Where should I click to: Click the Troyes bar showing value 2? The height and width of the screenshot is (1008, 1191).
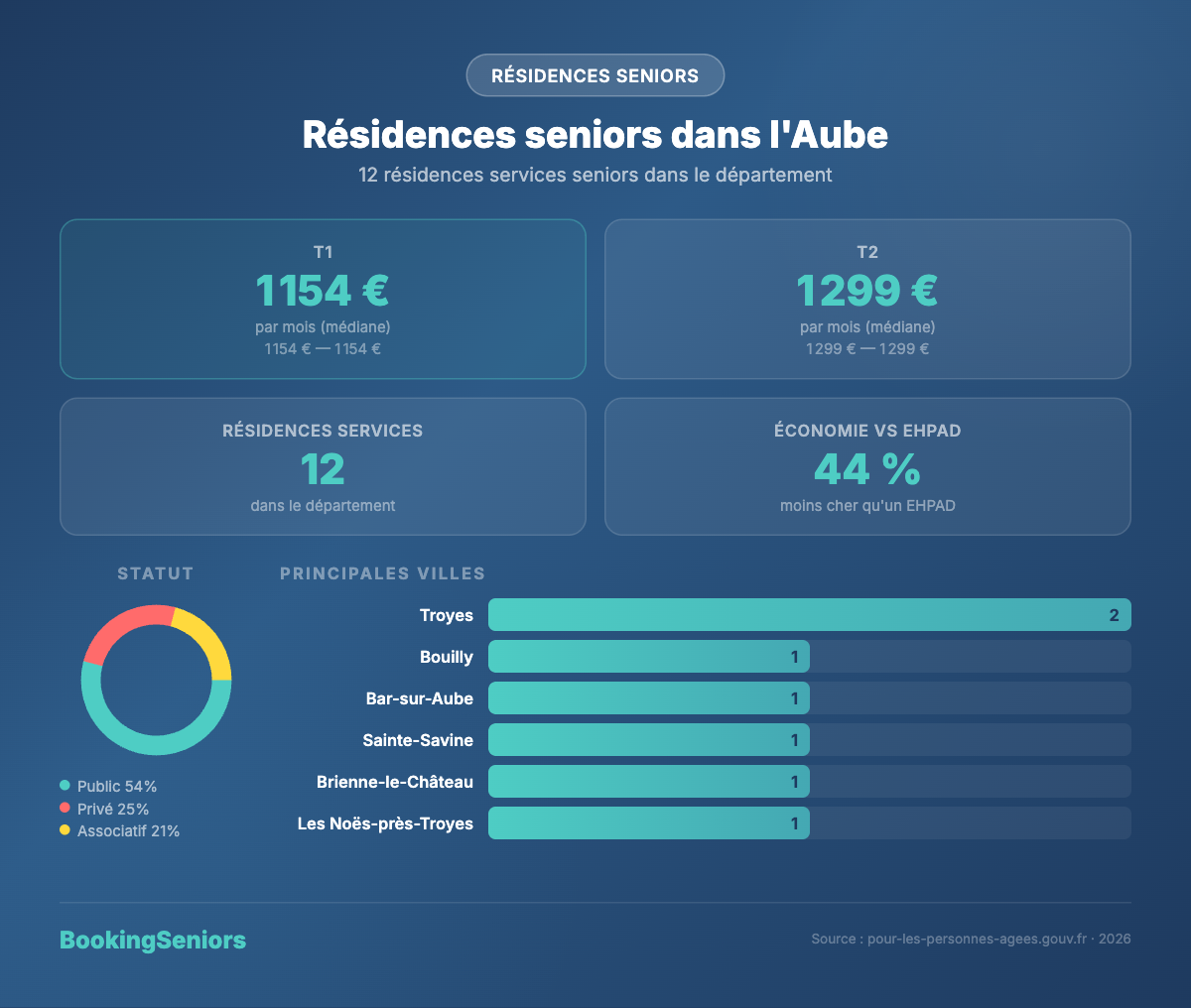809,614
